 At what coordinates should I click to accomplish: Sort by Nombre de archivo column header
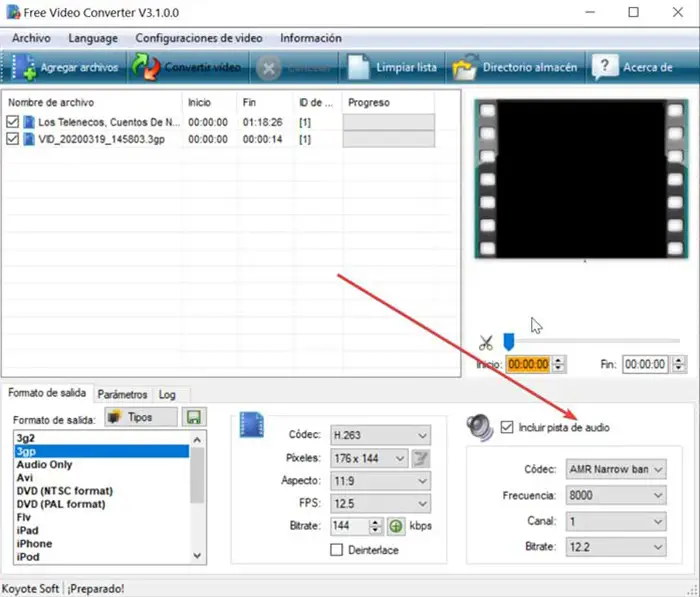pyautogui.click(x=93, y=103)
